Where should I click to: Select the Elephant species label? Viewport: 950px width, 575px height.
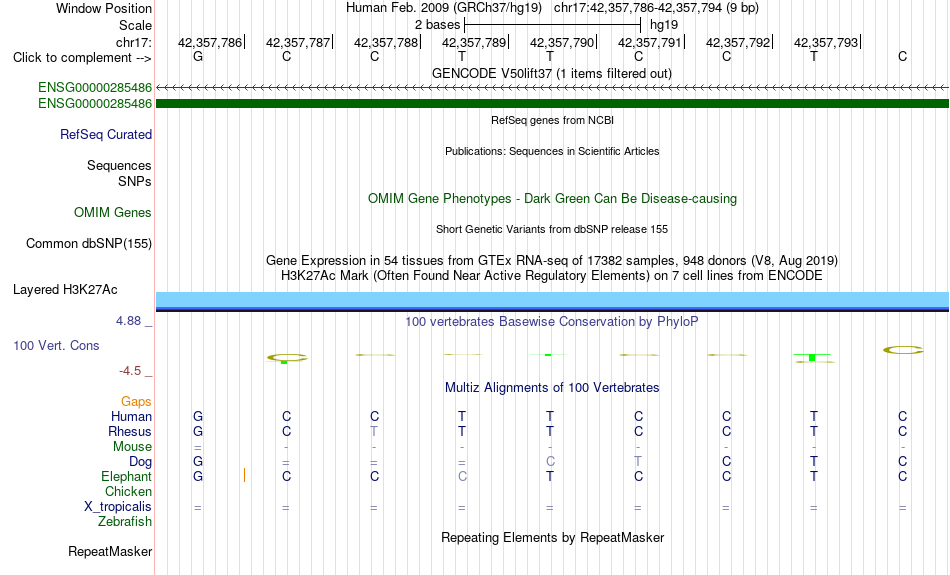tap(126, 477)
